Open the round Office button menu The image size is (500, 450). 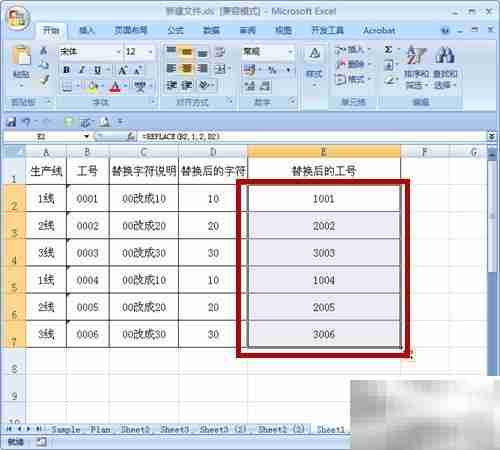pos(18,17)
